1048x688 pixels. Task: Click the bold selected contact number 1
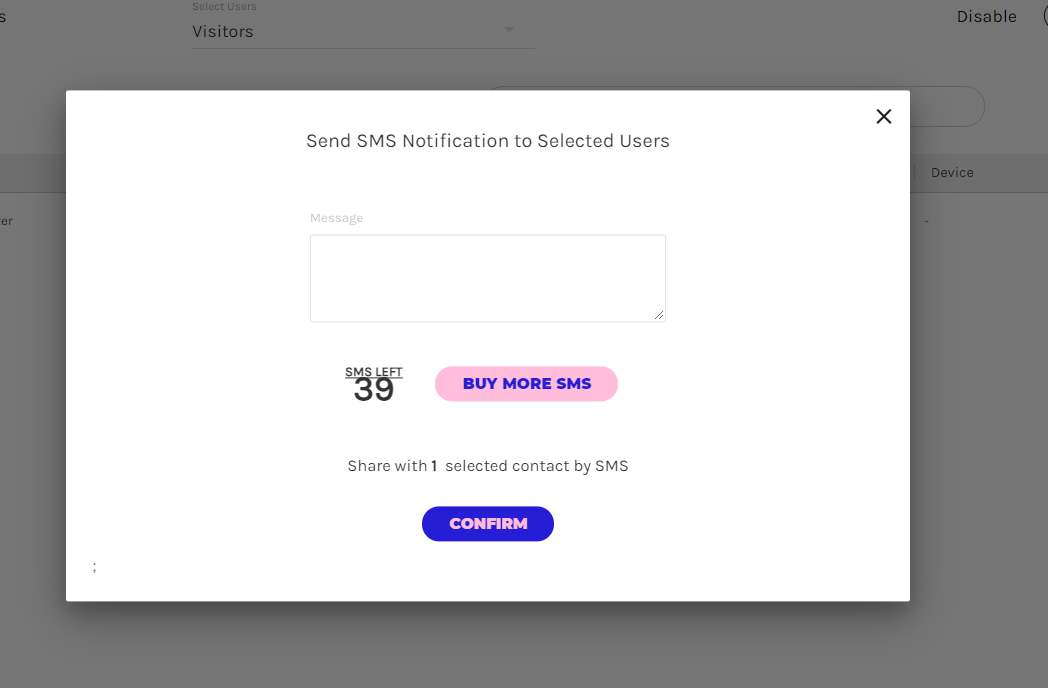(x=434, y=466)
